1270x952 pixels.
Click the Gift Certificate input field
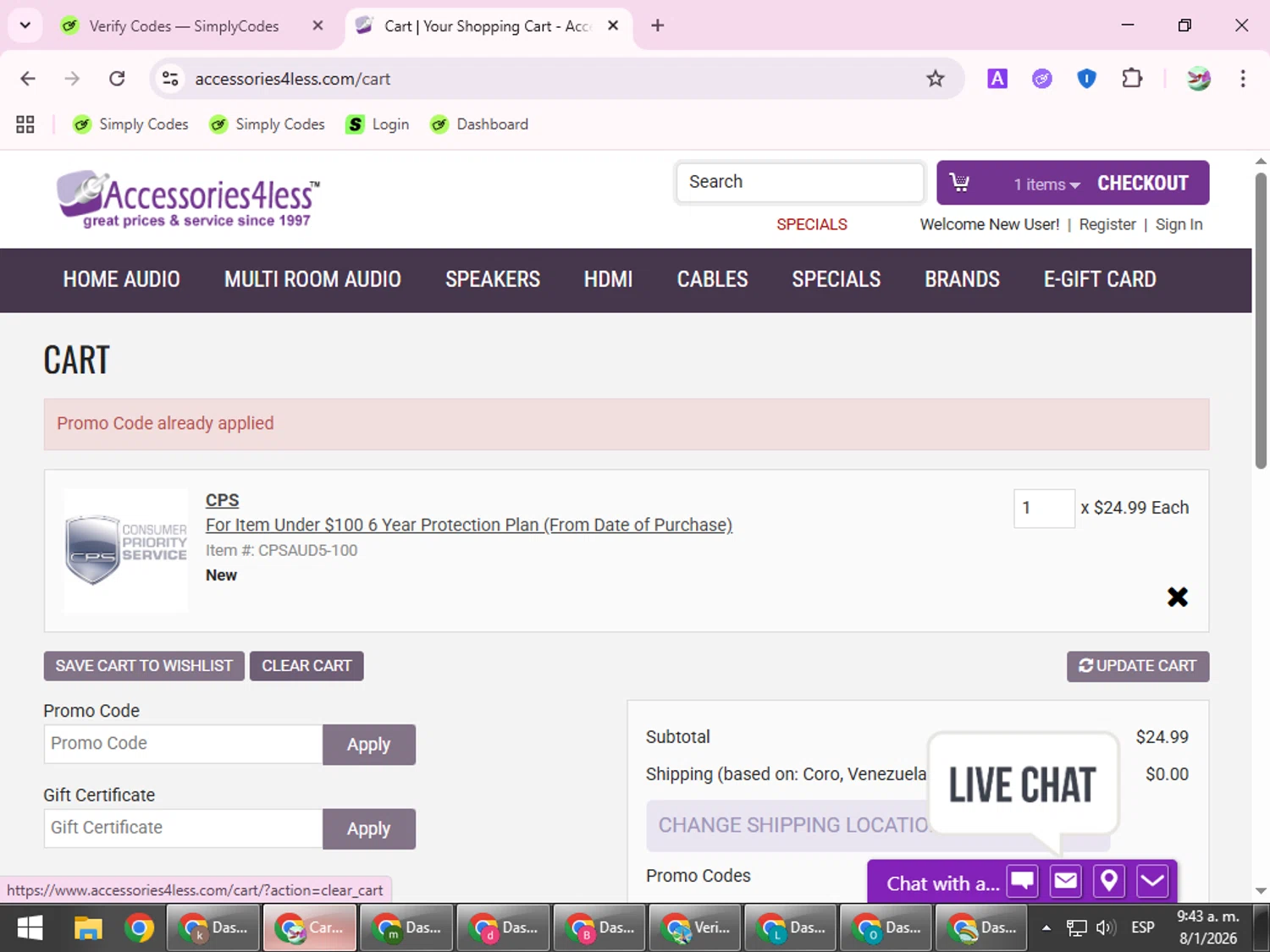point(183,828)
